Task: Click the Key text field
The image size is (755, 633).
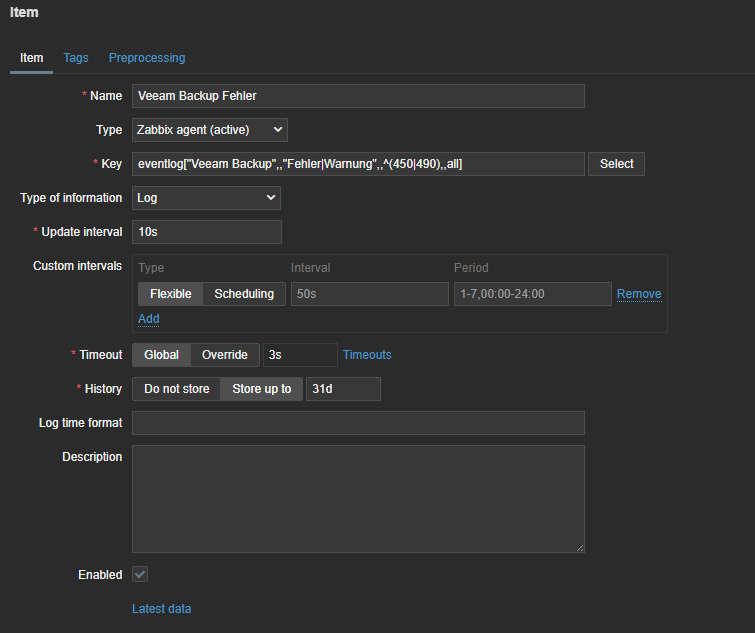Action: [x=358, y=164]
